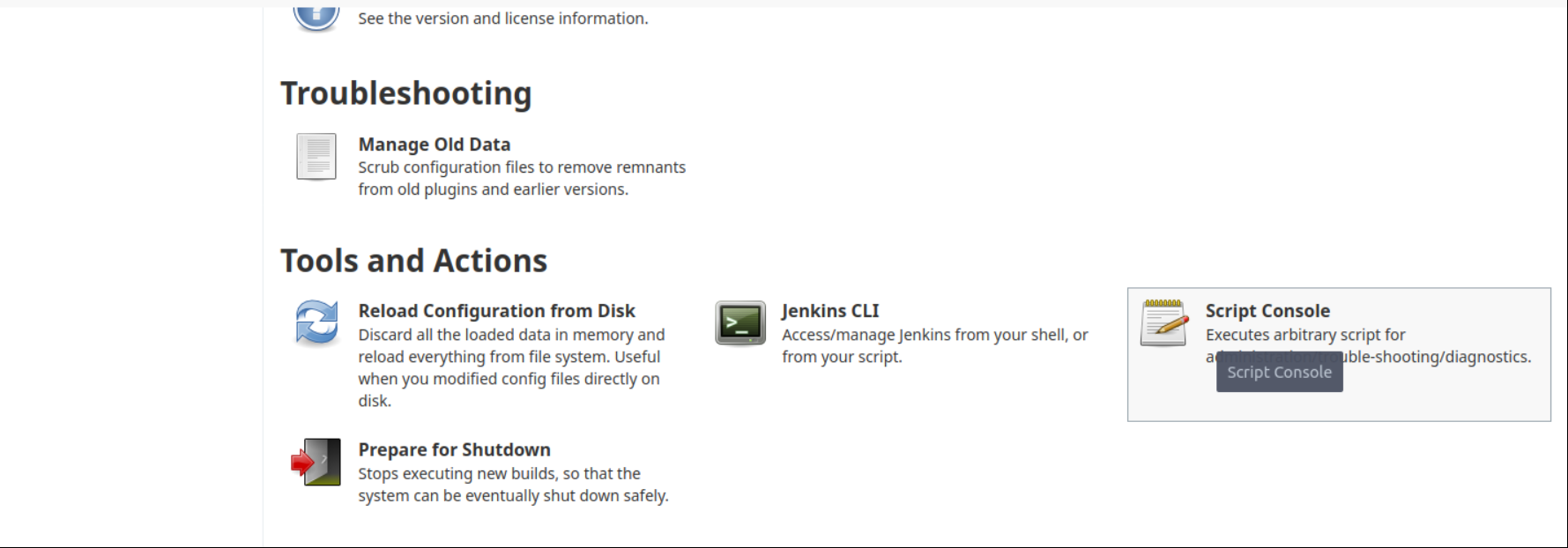Click the Reload Configuration blue arrows icon
This screenshot has width=1568, height=548.
pos(316,322)
